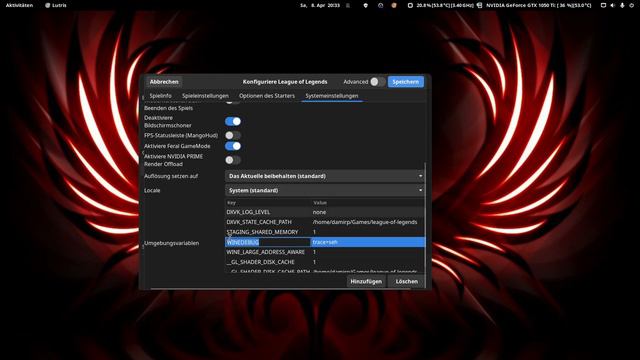The image size is (640, 360).
Task: Click the Lutris icon in the top bar
Action: 48,5
